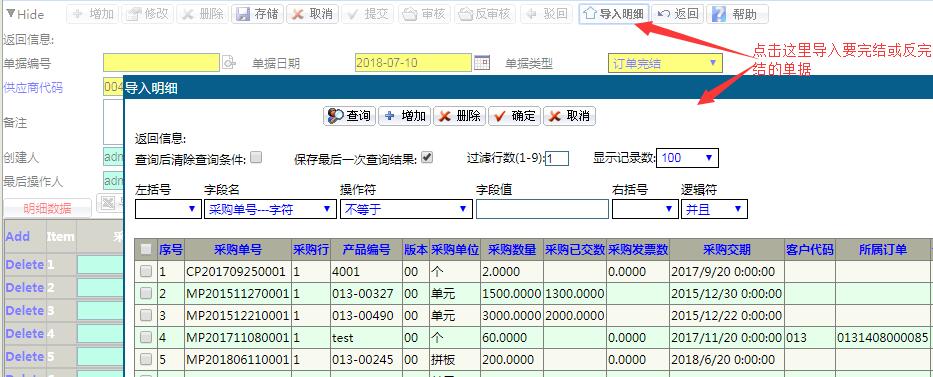Click Delete link for item 3
The width and height of the screenshot is (933, 377).
24,310
